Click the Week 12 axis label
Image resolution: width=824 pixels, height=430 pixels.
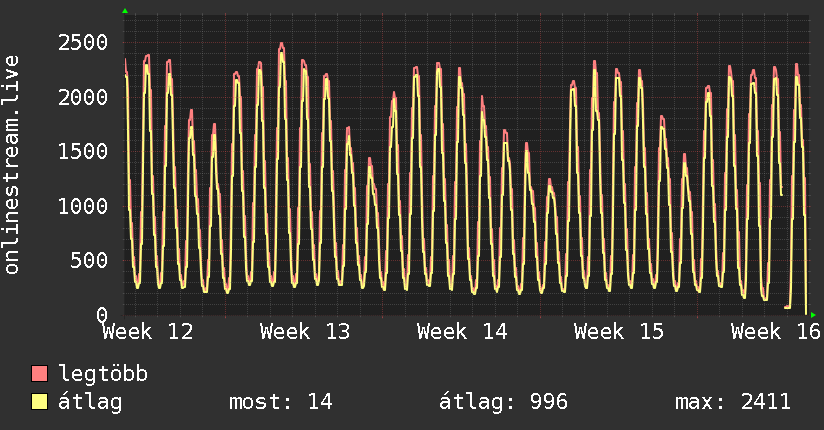click(x=148, y=332)
